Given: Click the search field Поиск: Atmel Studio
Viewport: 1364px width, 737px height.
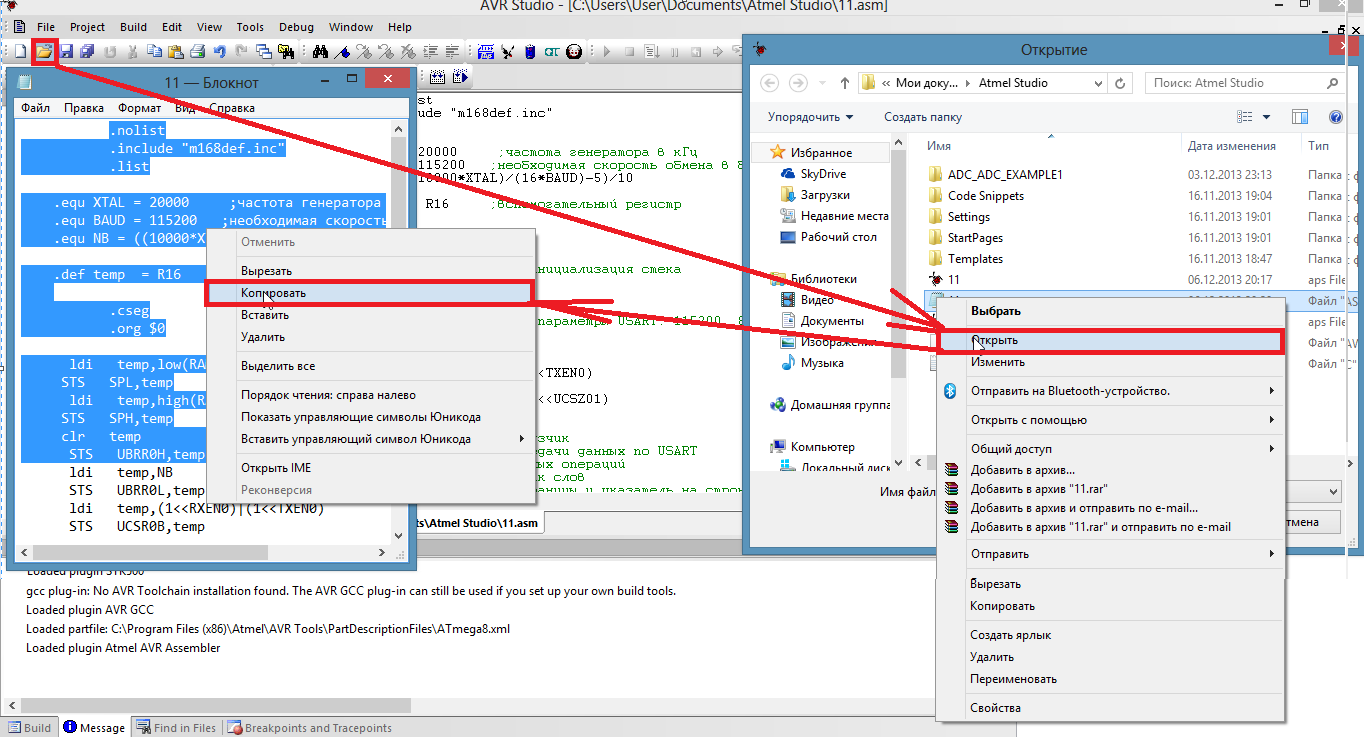Looking at the screenshot, I should point(1245,83).
